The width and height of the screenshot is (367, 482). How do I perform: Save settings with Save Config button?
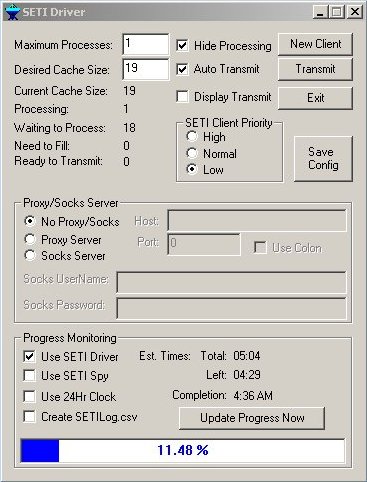click(323, 159)
